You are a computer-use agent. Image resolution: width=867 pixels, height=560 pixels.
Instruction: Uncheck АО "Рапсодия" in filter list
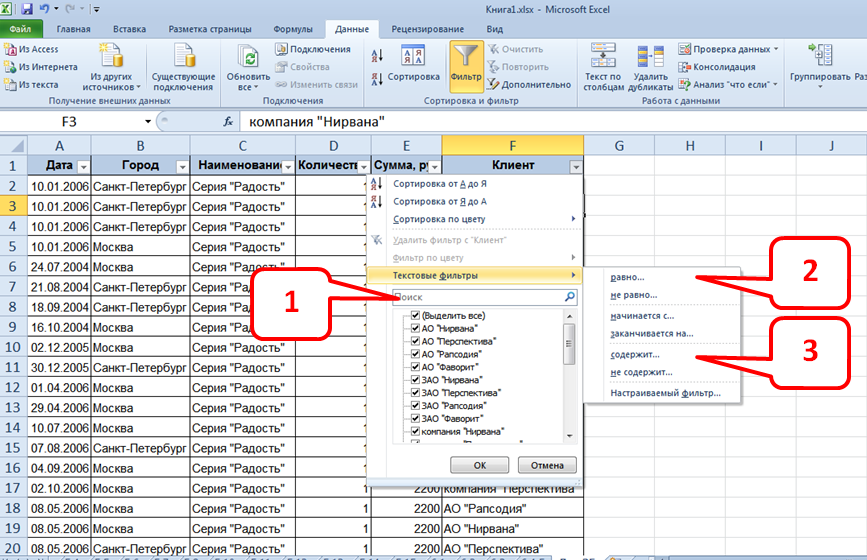click(x=415, y=354)
